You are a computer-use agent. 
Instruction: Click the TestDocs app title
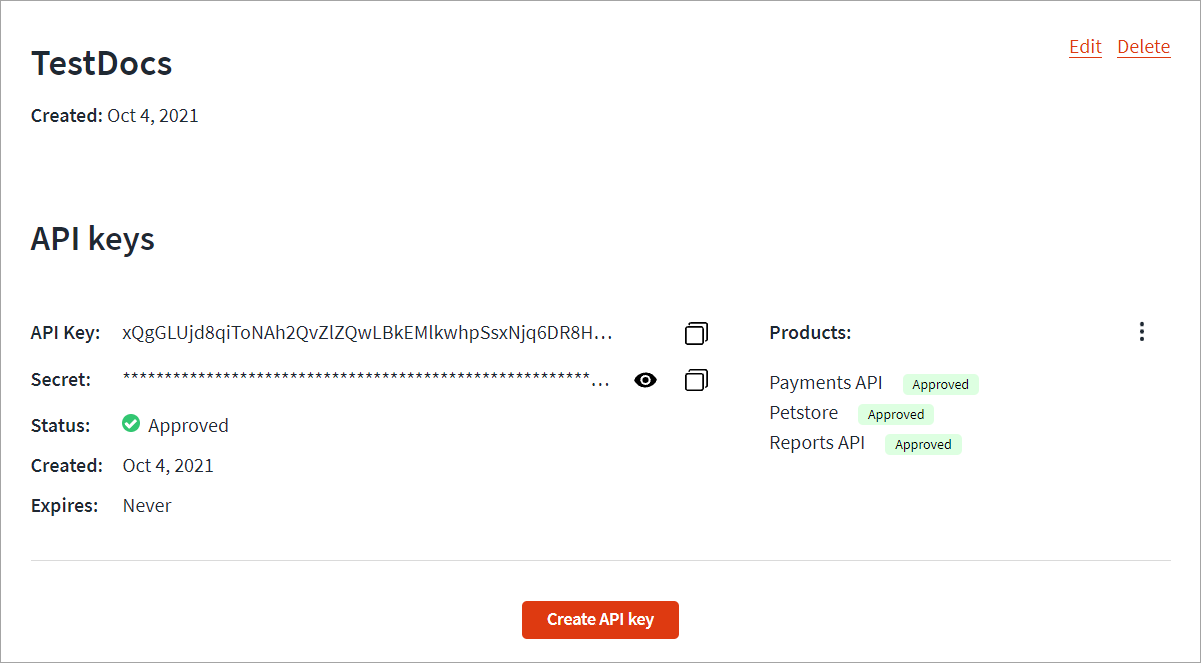click(x=102, y=63)
